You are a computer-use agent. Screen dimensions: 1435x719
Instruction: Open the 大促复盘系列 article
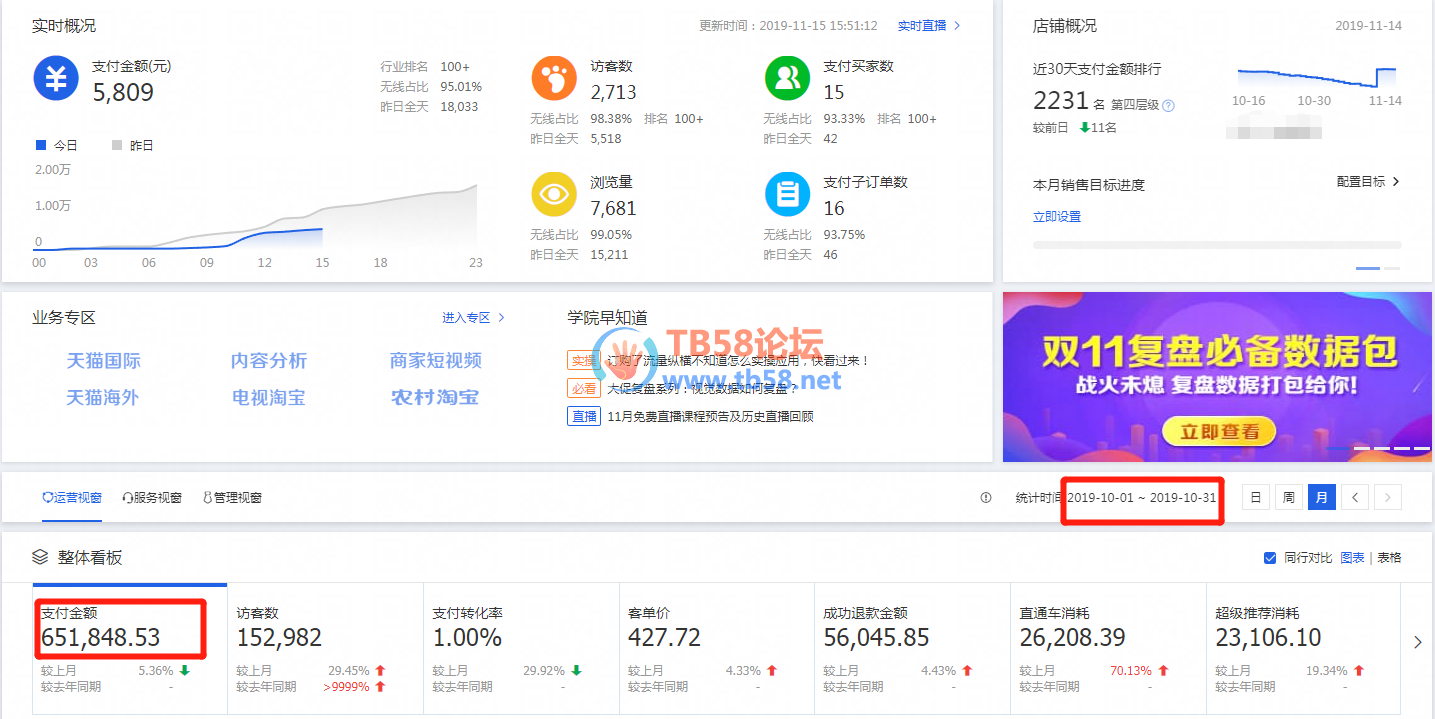click(x=703, y=388)
